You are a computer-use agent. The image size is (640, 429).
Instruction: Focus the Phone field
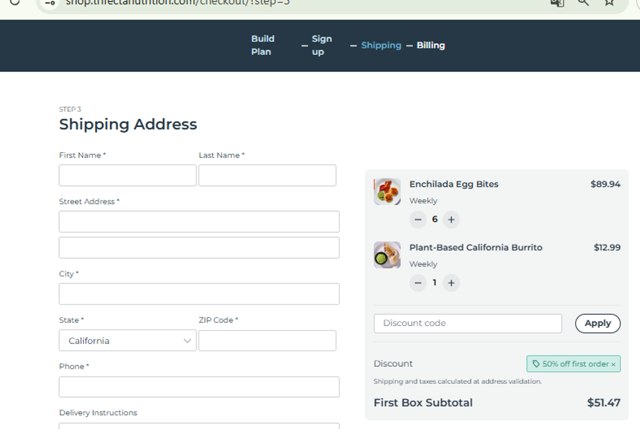click(x=199, y=387)
